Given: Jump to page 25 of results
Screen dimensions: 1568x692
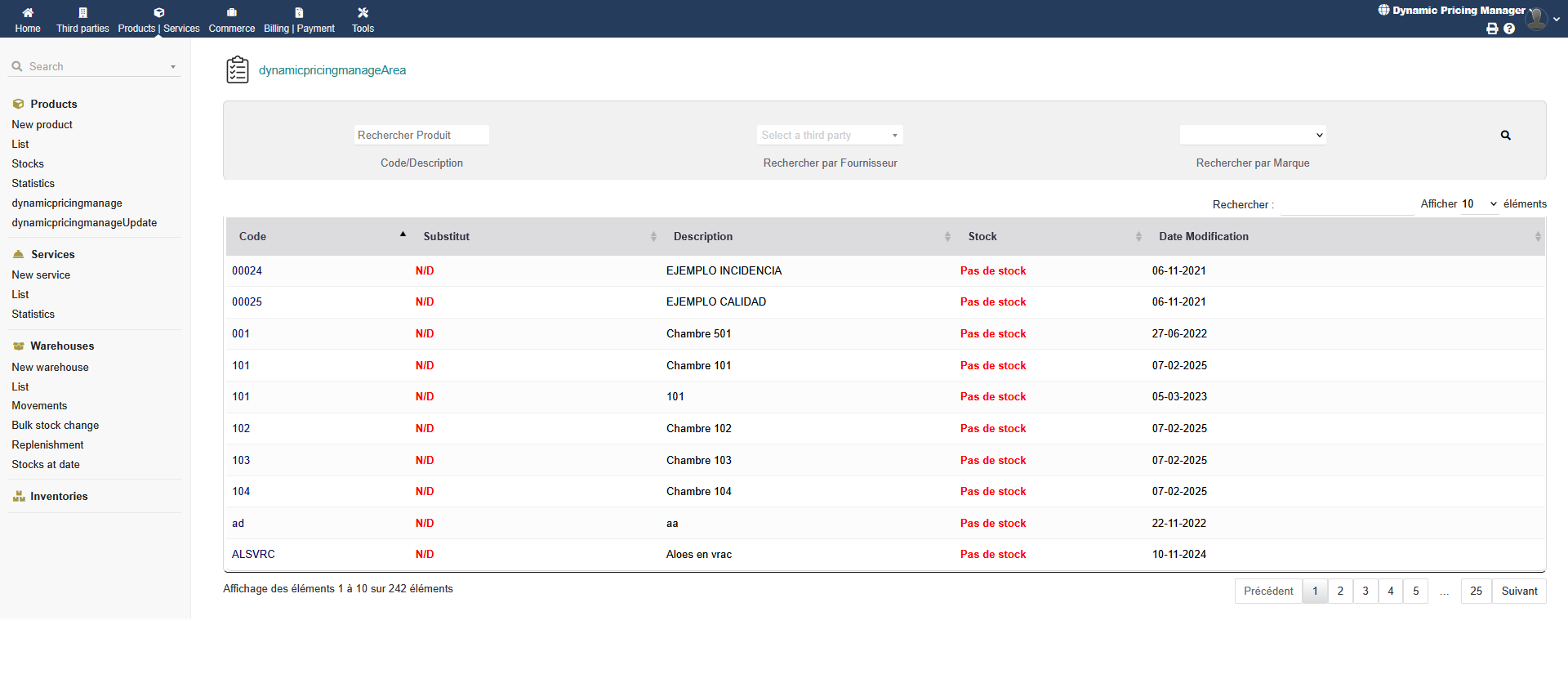Looking at the screenshot, I should pyautogui.click(x=1476, y=592).
